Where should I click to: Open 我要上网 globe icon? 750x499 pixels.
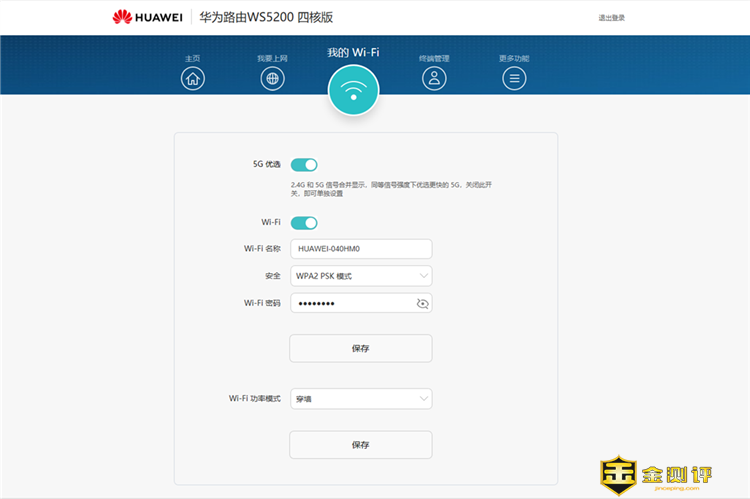pos(272,79)
